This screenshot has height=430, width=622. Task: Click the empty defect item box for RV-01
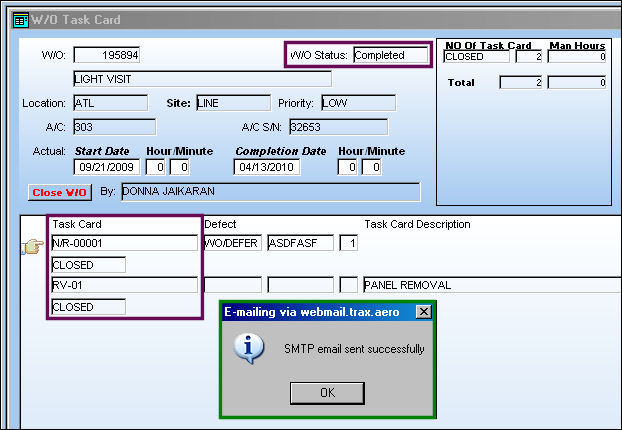coord(349,285)
